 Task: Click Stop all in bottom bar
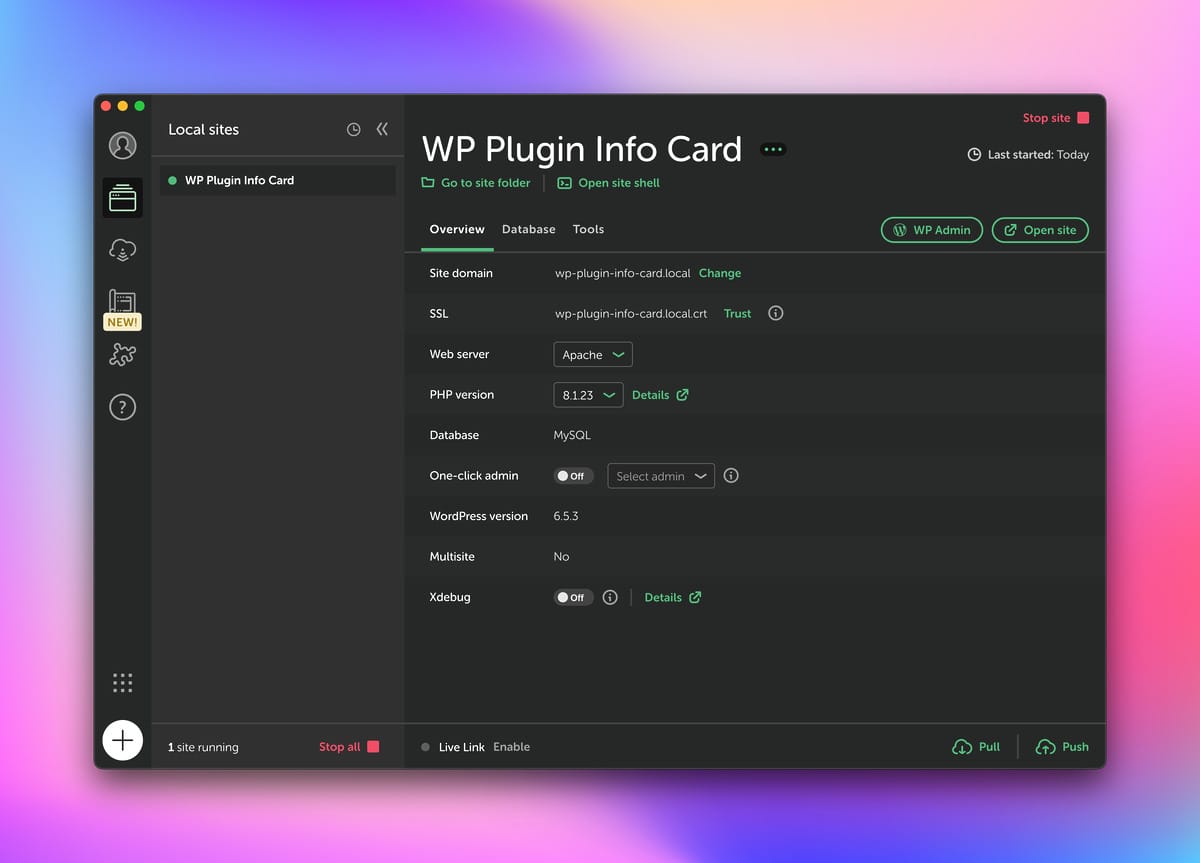349,747
